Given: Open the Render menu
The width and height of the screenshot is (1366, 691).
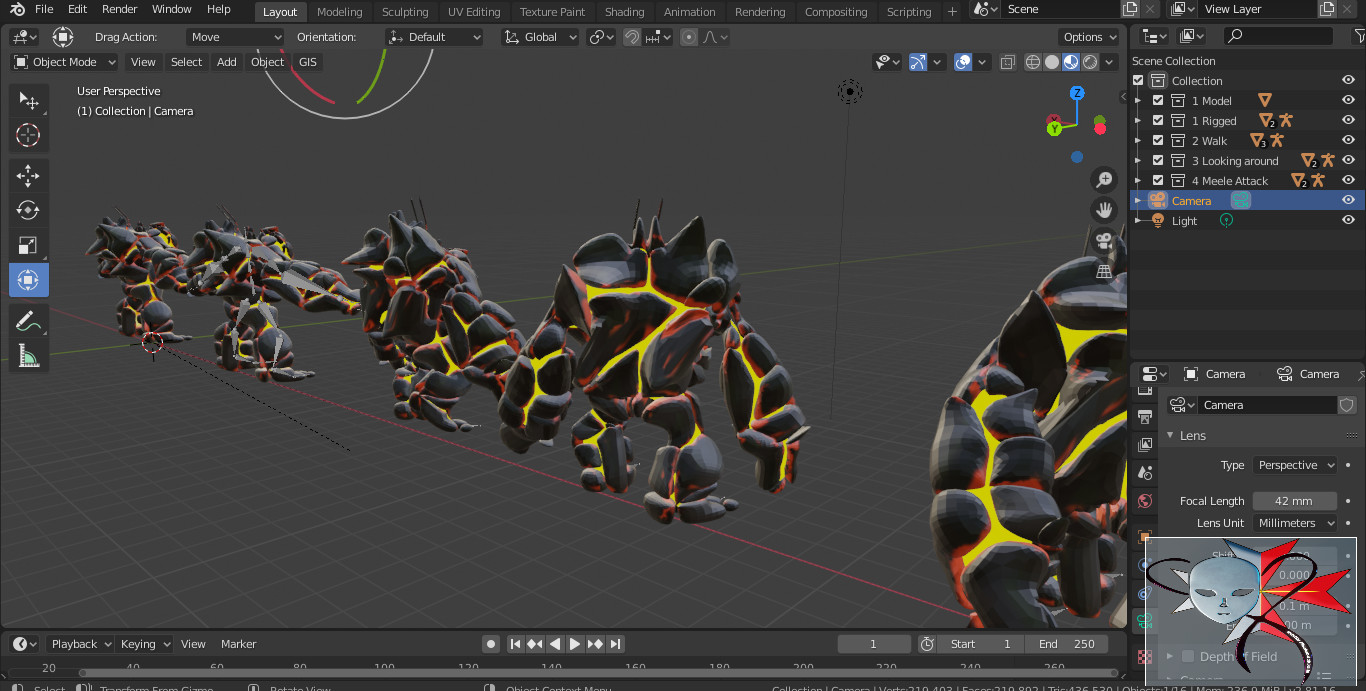Looking at the screenshot, I should pyautogui.click(x=119, y=9).
